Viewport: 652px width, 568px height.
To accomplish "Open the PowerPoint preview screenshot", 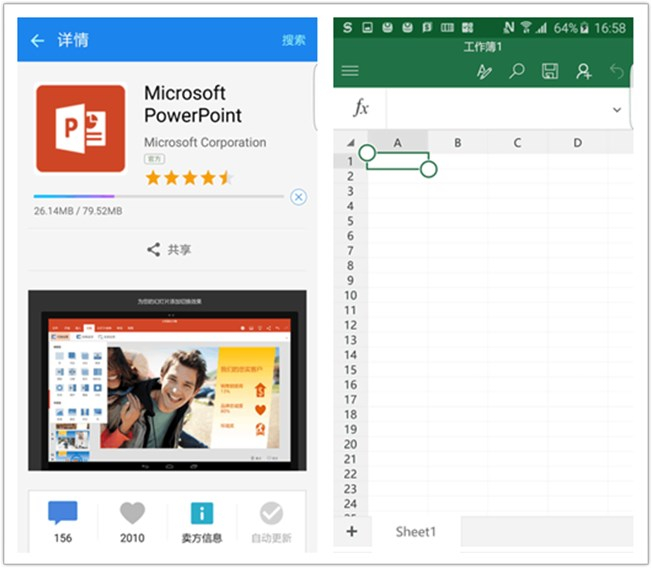I will point(168,380).
